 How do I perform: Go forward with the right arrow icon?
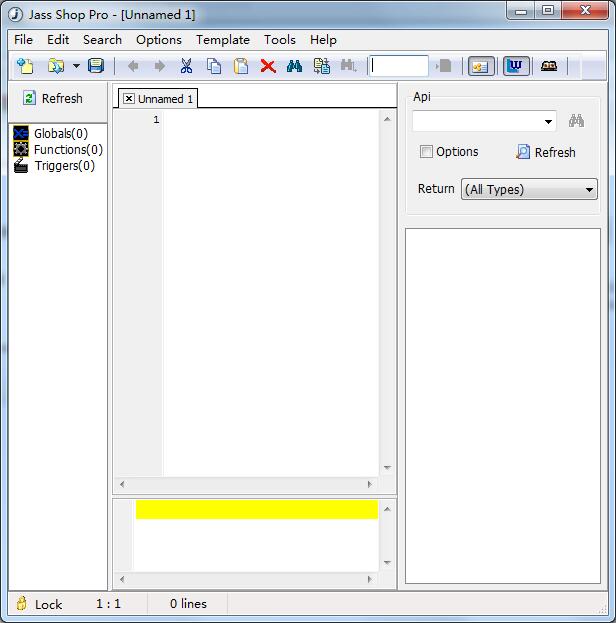[x=160, y=66]
